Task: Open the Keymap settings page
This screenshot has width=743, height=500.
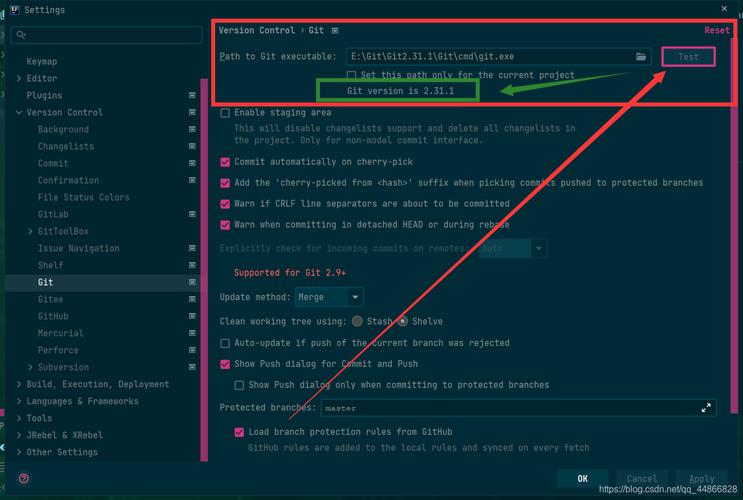Action: click(42, 62)
